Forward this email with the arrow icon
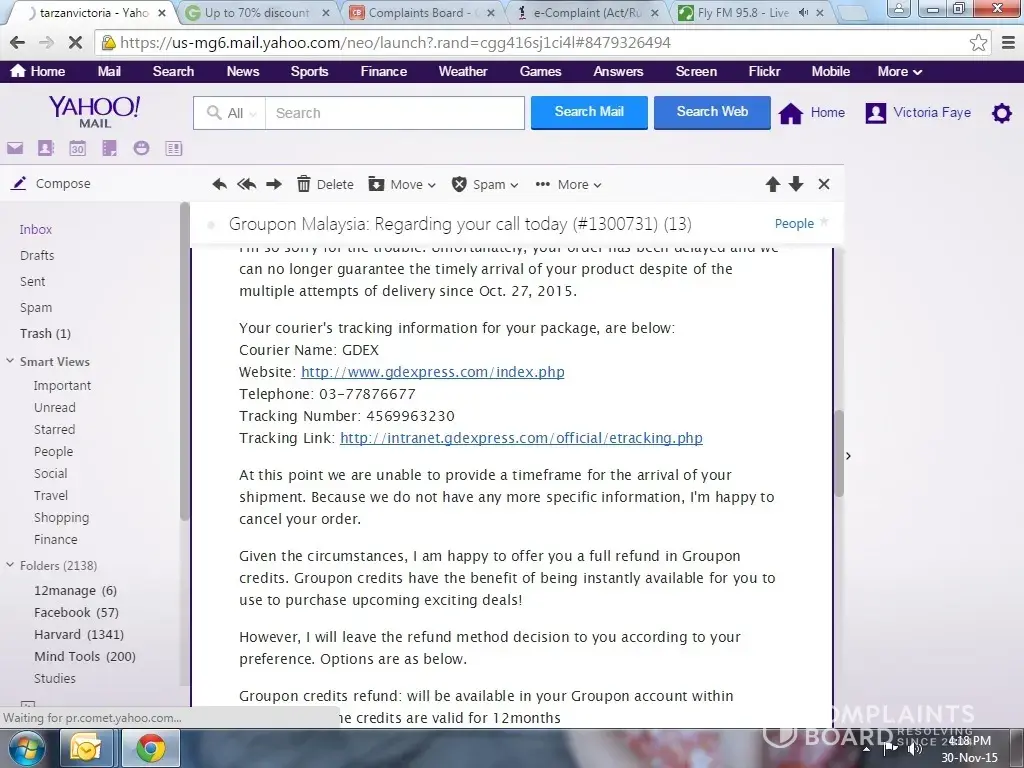The width and height of the screenshot is (1024, 768). click(274, 184)
